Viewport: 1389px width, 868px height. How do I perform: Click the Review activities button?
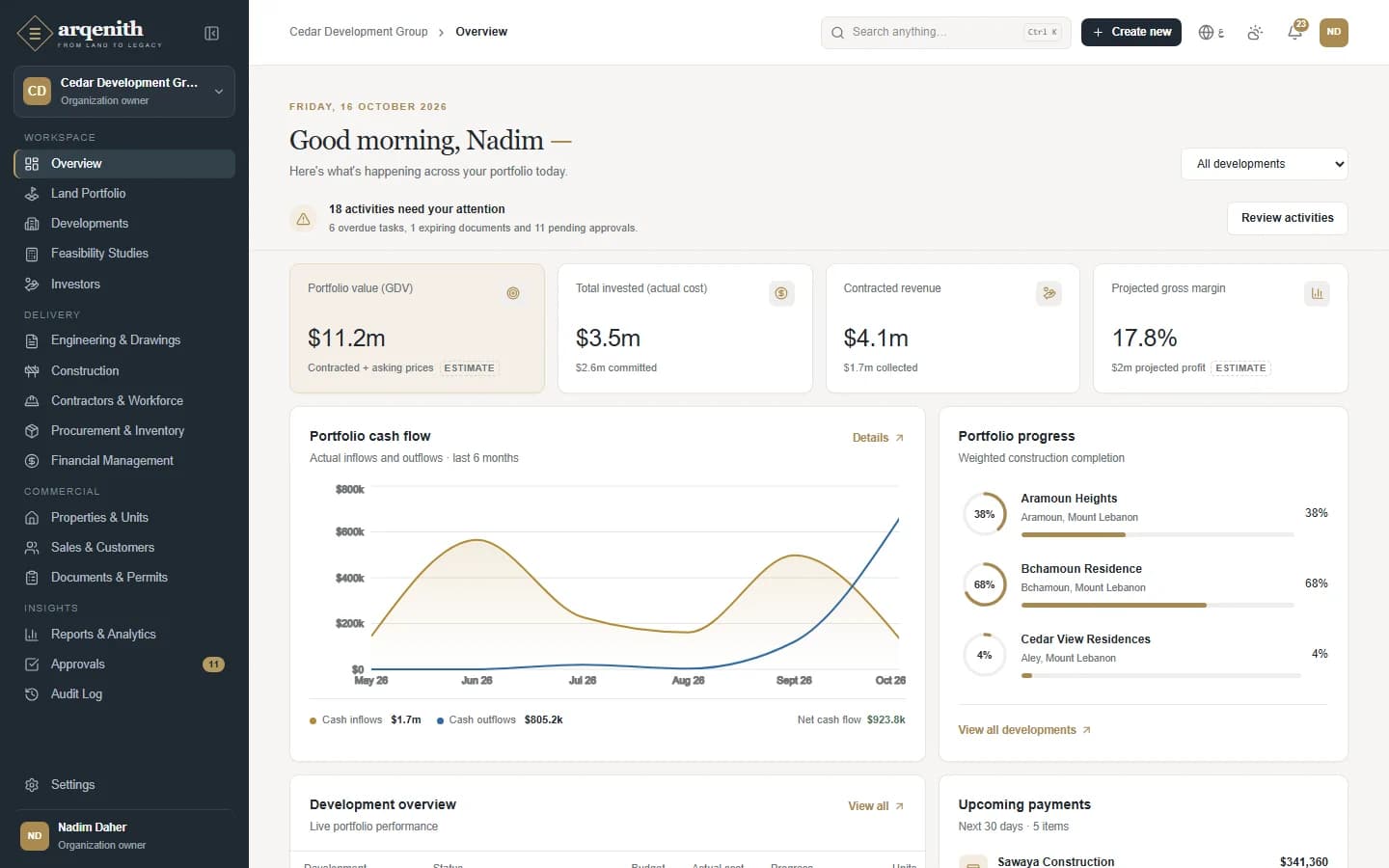(x=1287, y=218)
